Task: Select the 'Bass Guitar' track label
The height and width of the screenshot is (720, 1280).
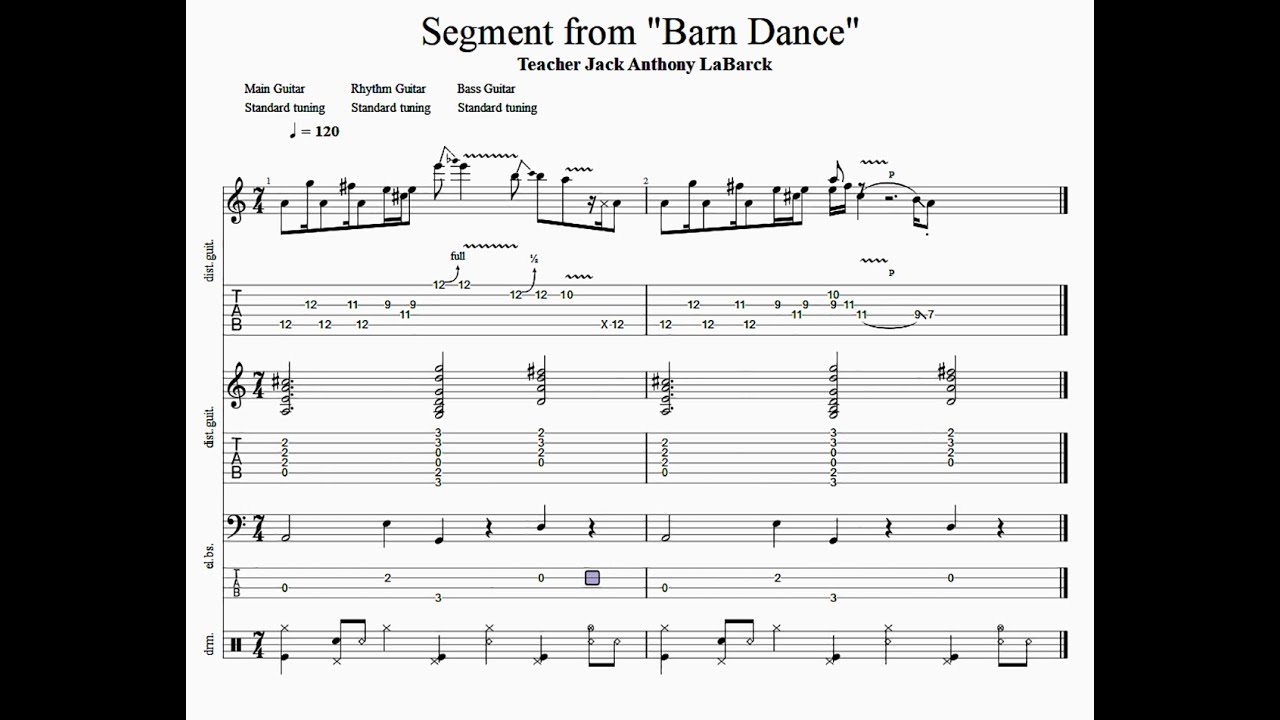Action: (486, 89)
